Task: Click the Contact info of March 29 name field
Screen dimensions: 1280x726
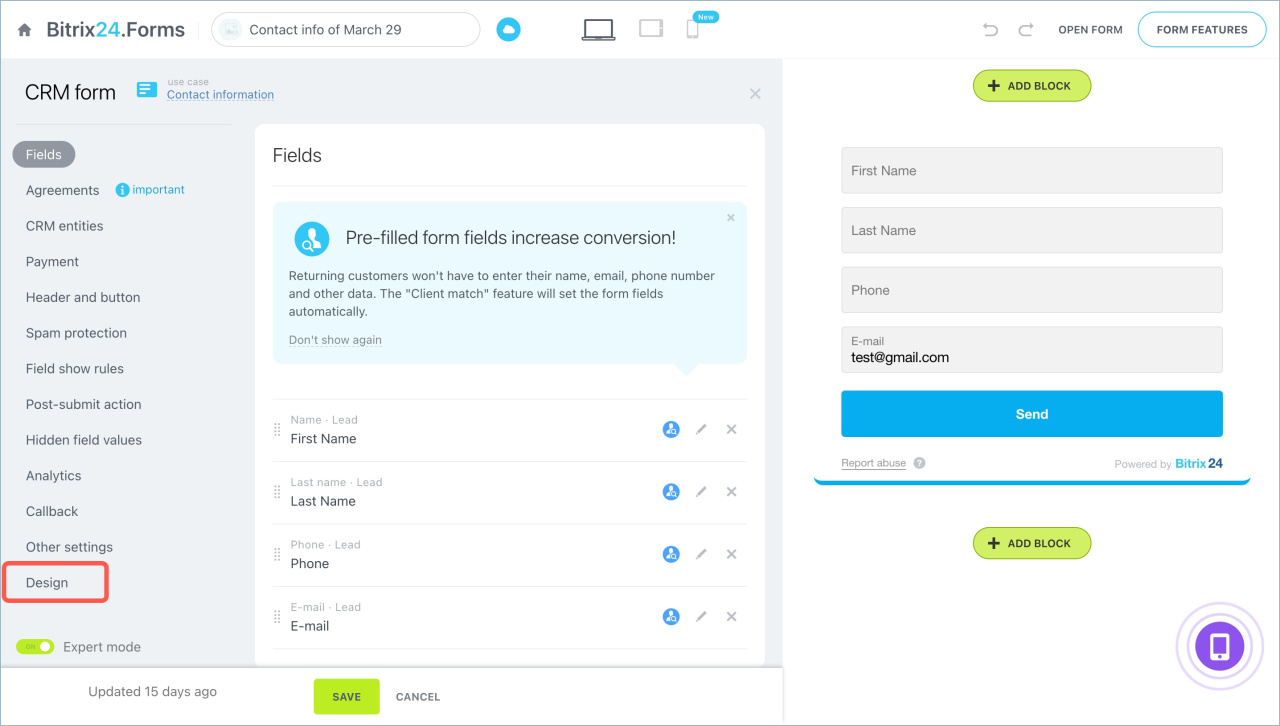Action: pyautogui.click(x=345, y=30)
